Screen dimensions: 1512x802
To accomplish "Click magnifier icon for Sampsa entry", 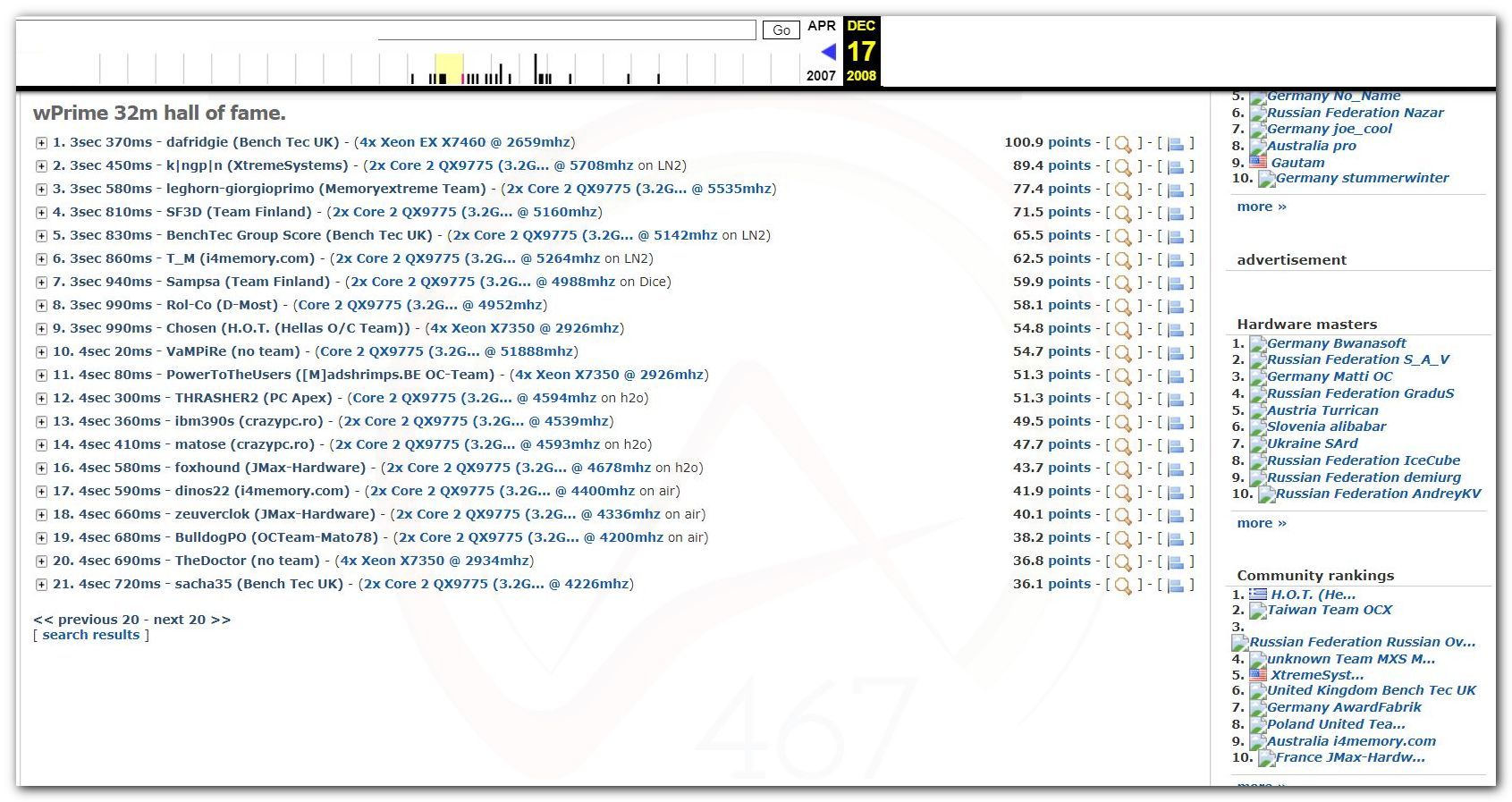I will pos(1123,283).
